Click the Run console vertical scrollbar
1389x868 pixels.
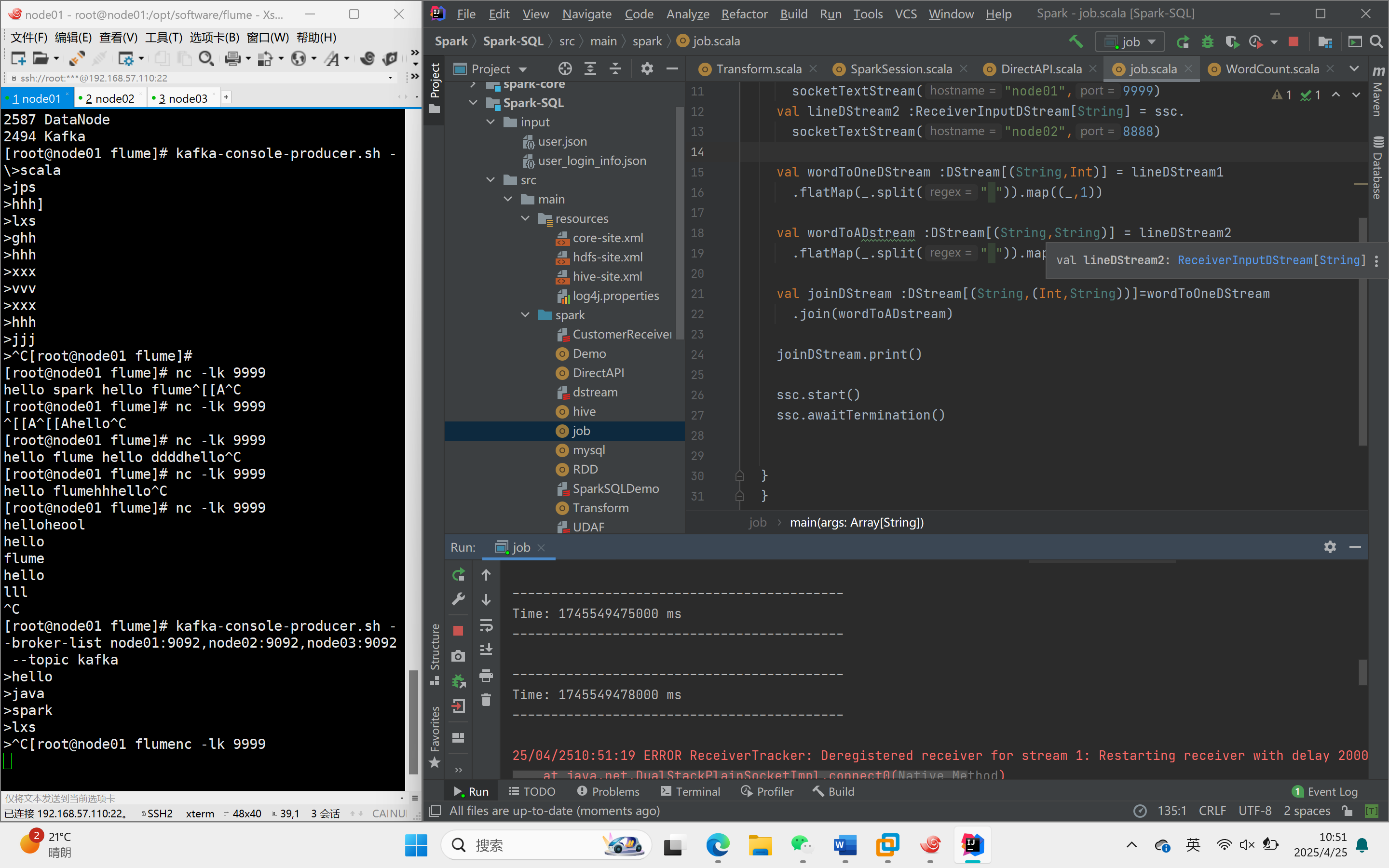click(1362, 672)
